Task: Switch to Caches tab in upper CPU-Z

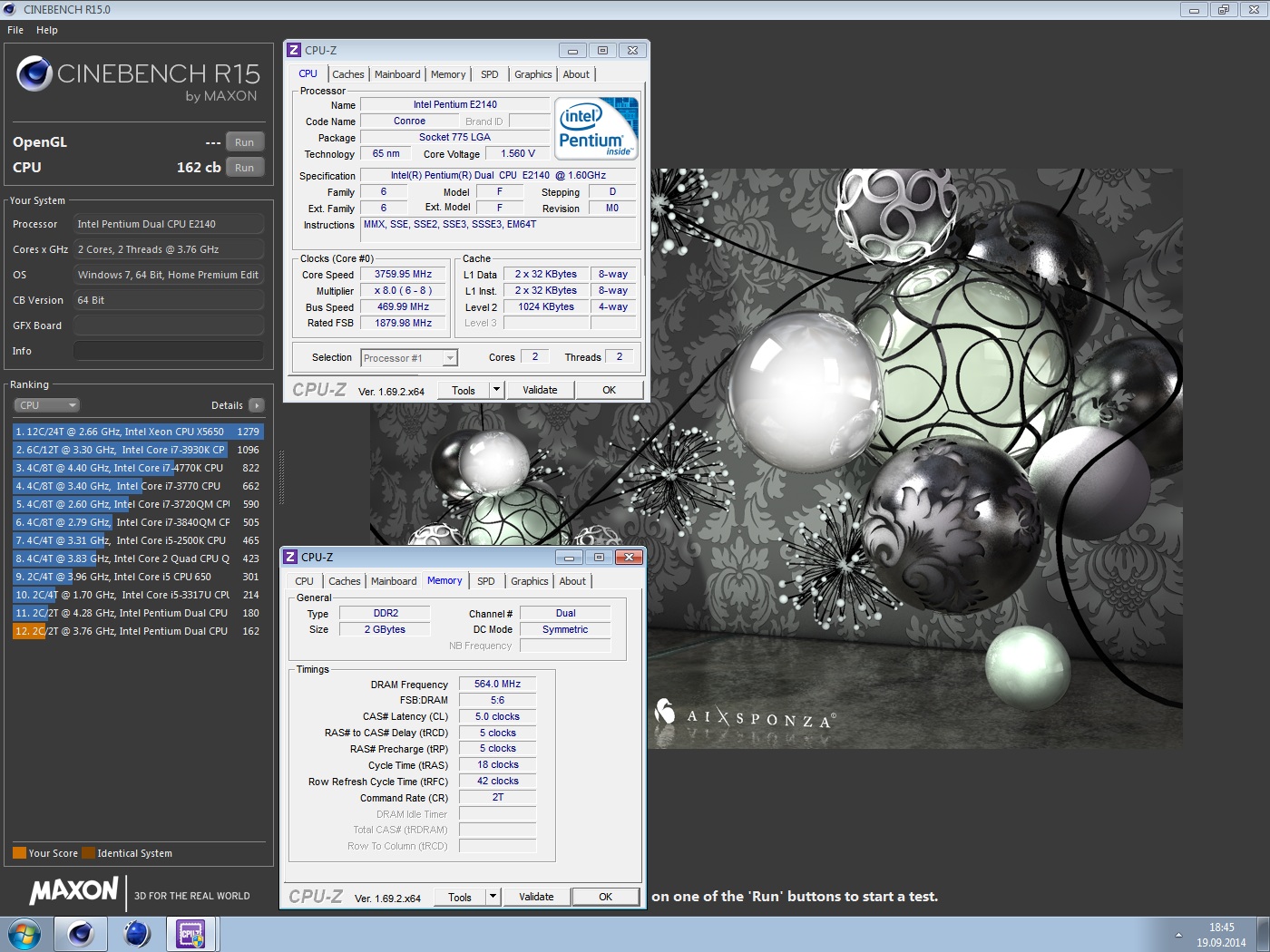Action: point(348,74)
